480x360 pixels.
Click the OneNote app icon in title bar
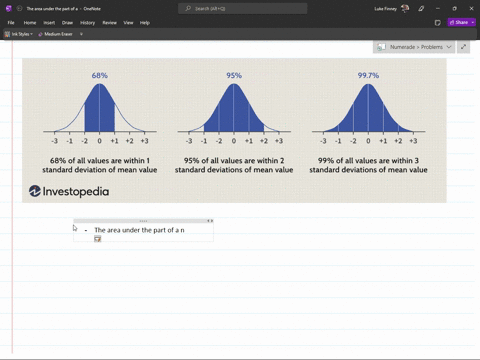pyautogui.click(x=9, y=9)
